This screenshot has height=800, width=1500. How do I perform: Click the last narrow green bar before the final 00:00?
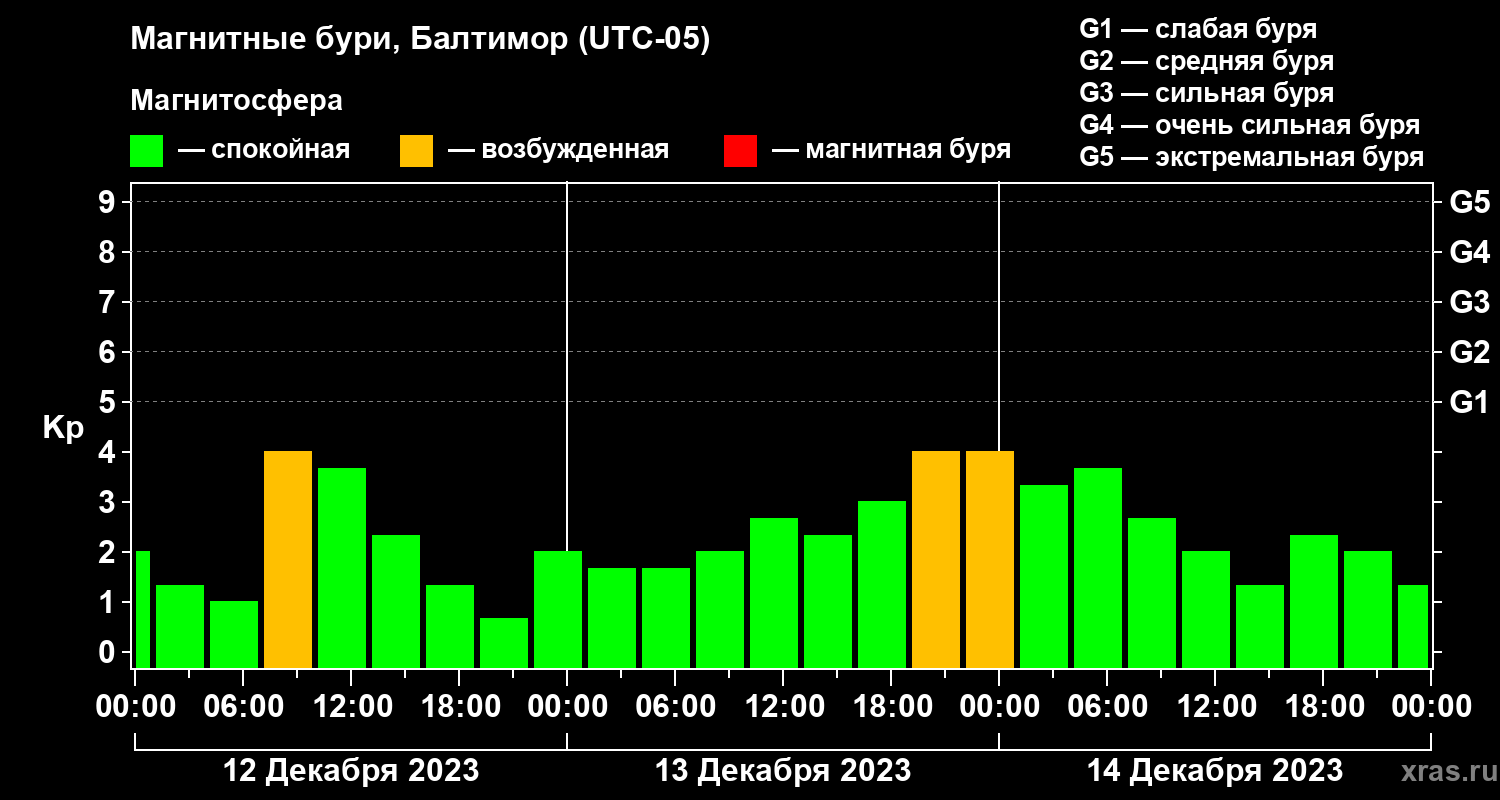click(x=1413, y=626)
